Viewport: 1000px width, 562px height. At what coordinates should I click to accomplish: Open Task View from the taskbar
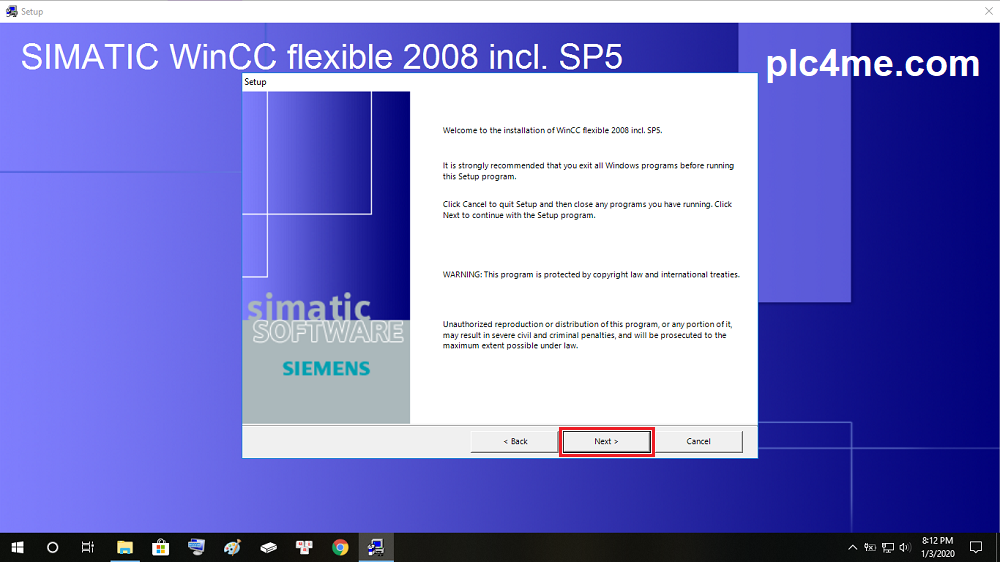coord(88,547)
